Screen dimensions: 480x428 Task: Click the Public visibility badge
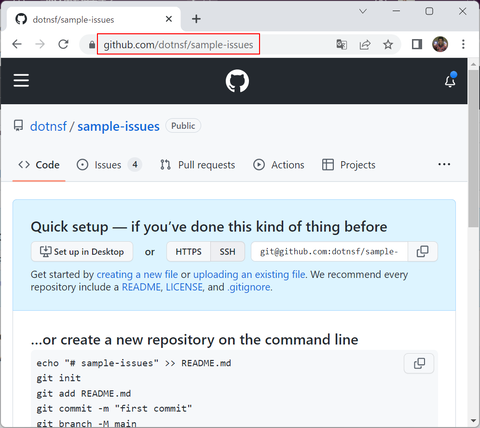[183, 126]
